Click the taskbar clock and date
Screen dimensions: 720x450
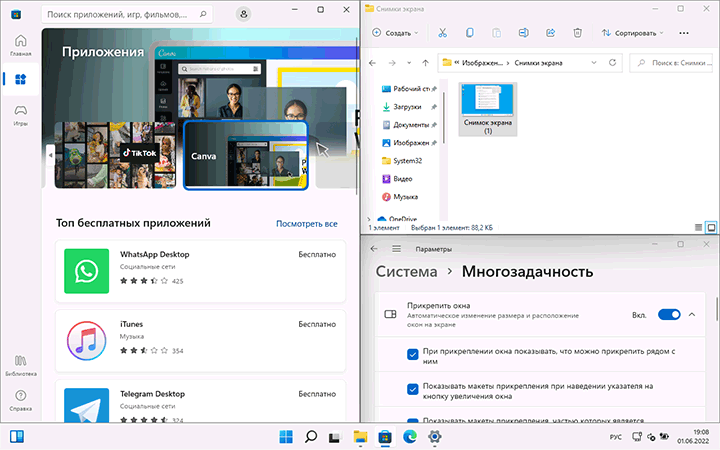[693, 436]
